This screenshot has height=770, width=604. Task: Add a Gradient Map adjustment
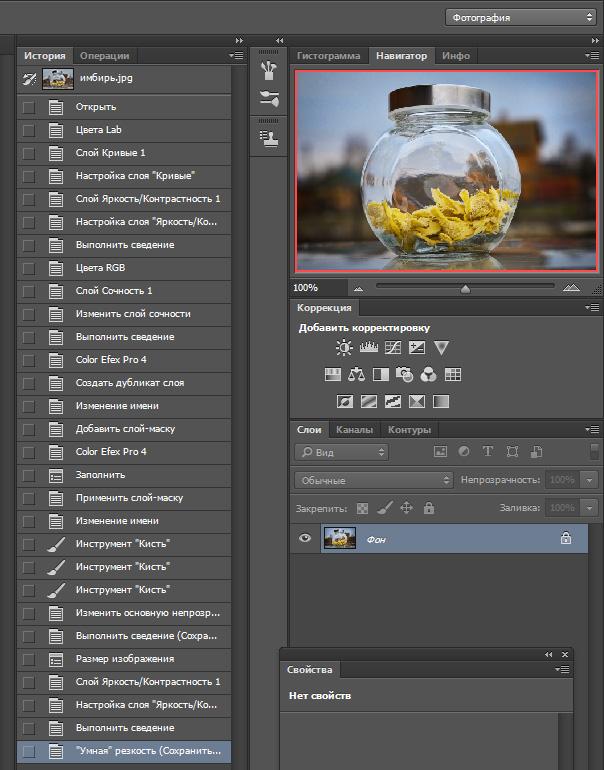click(x=440, y=402)
